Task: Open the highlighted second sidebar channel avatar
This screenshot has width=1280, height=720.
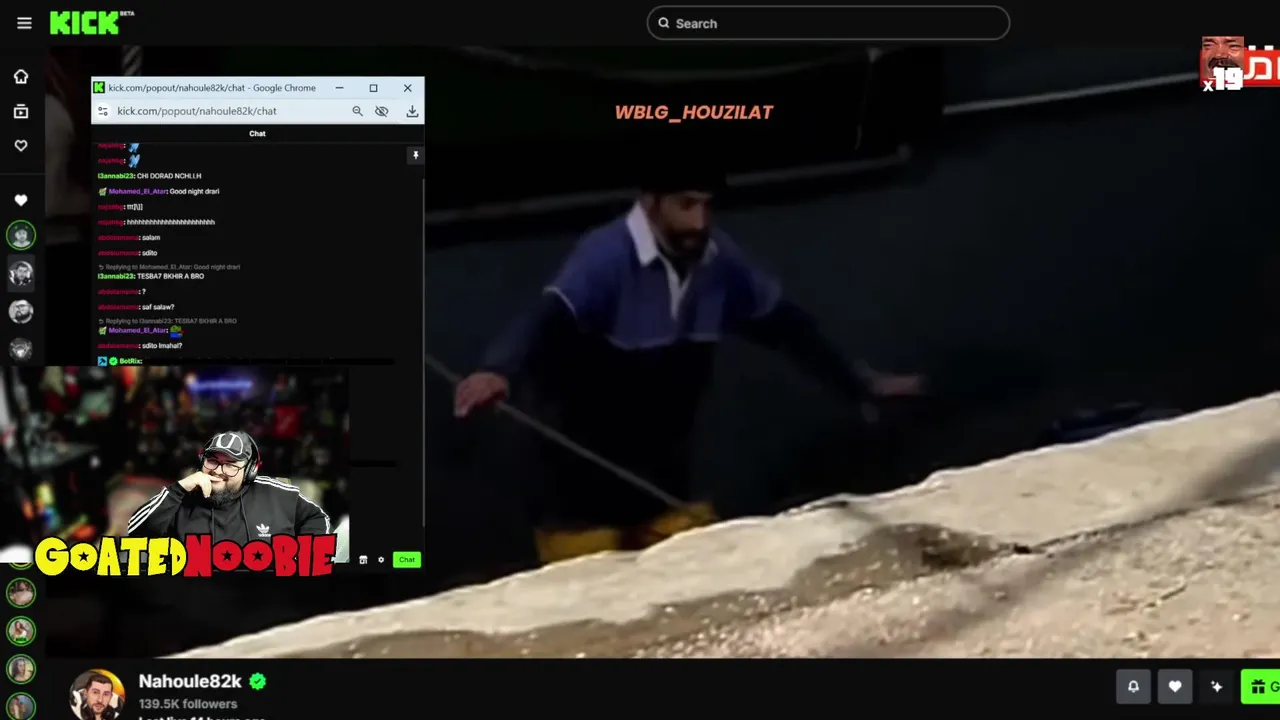Action: [x=21, y=273]
